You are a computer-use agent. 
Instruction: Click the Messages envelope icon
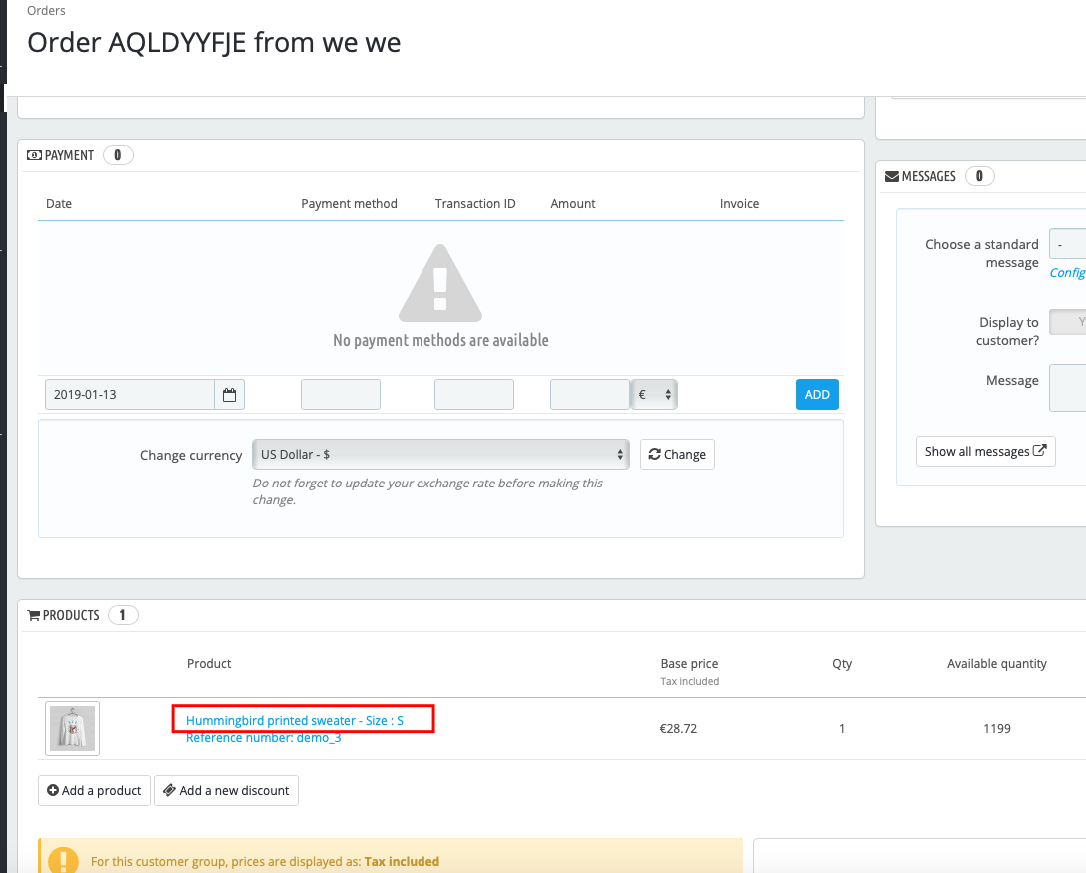point(892,177)
